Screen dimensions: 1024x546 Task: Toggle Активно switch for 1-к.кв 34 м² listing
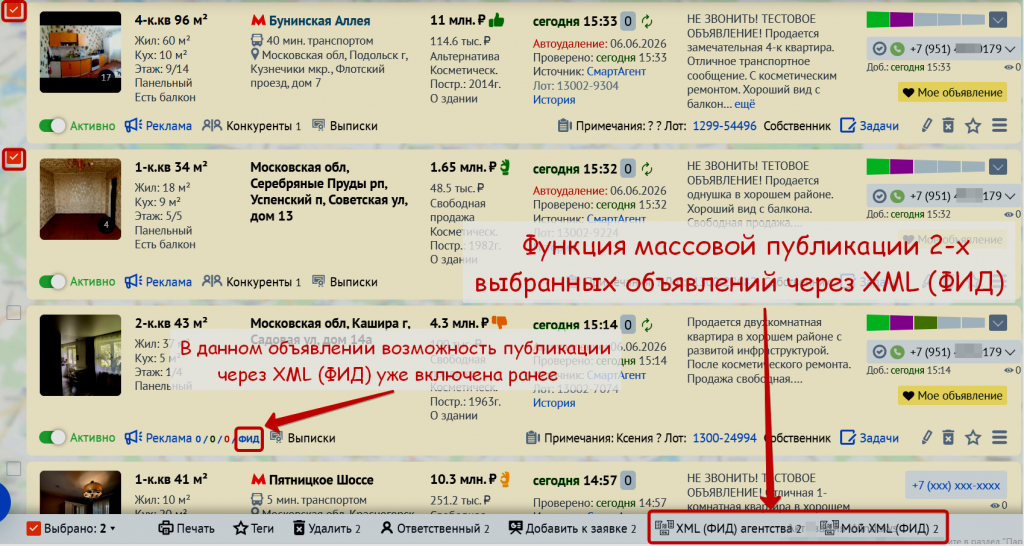tap(52, 281)
